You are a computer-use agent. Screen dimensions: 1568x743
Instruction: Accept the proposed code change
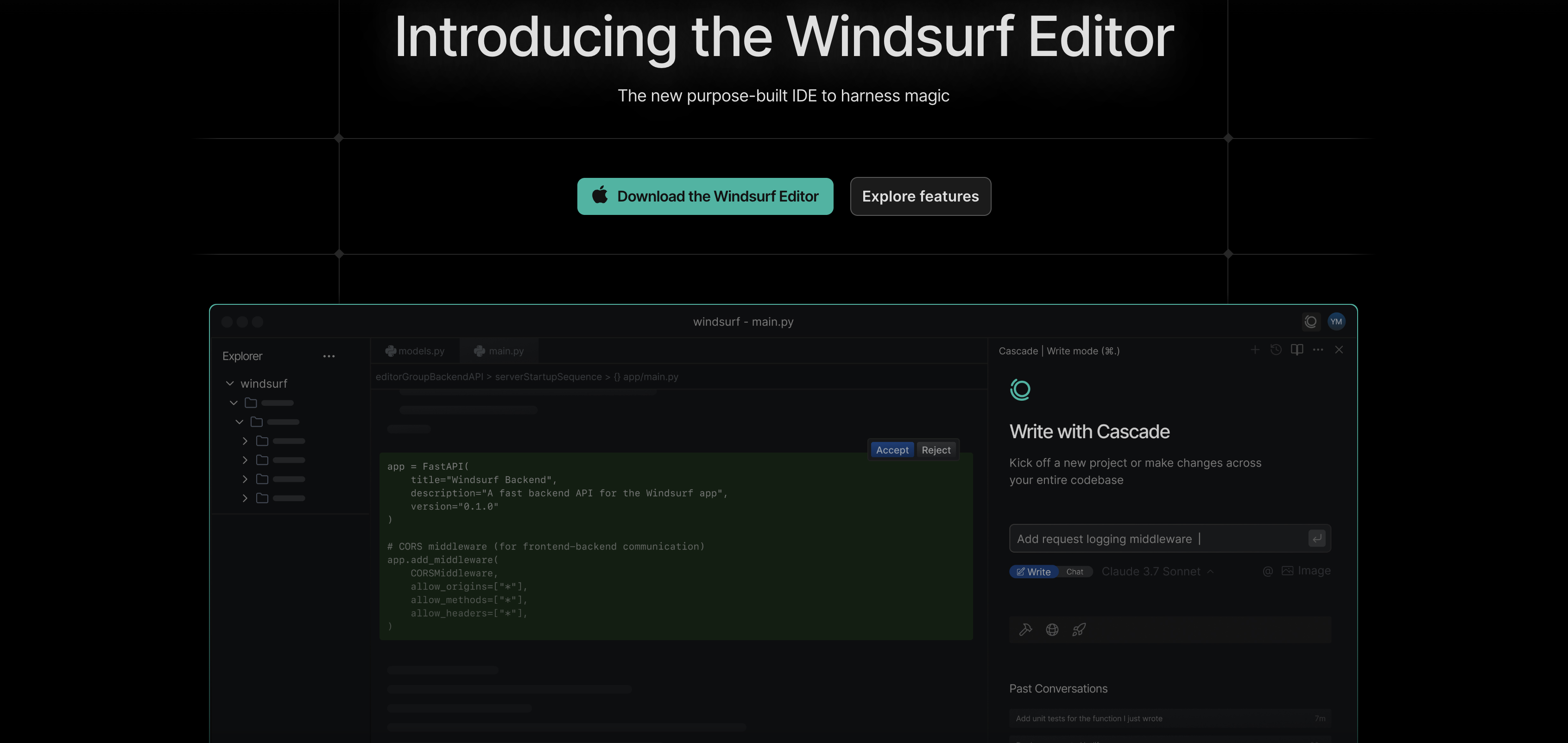pos(892,450)
